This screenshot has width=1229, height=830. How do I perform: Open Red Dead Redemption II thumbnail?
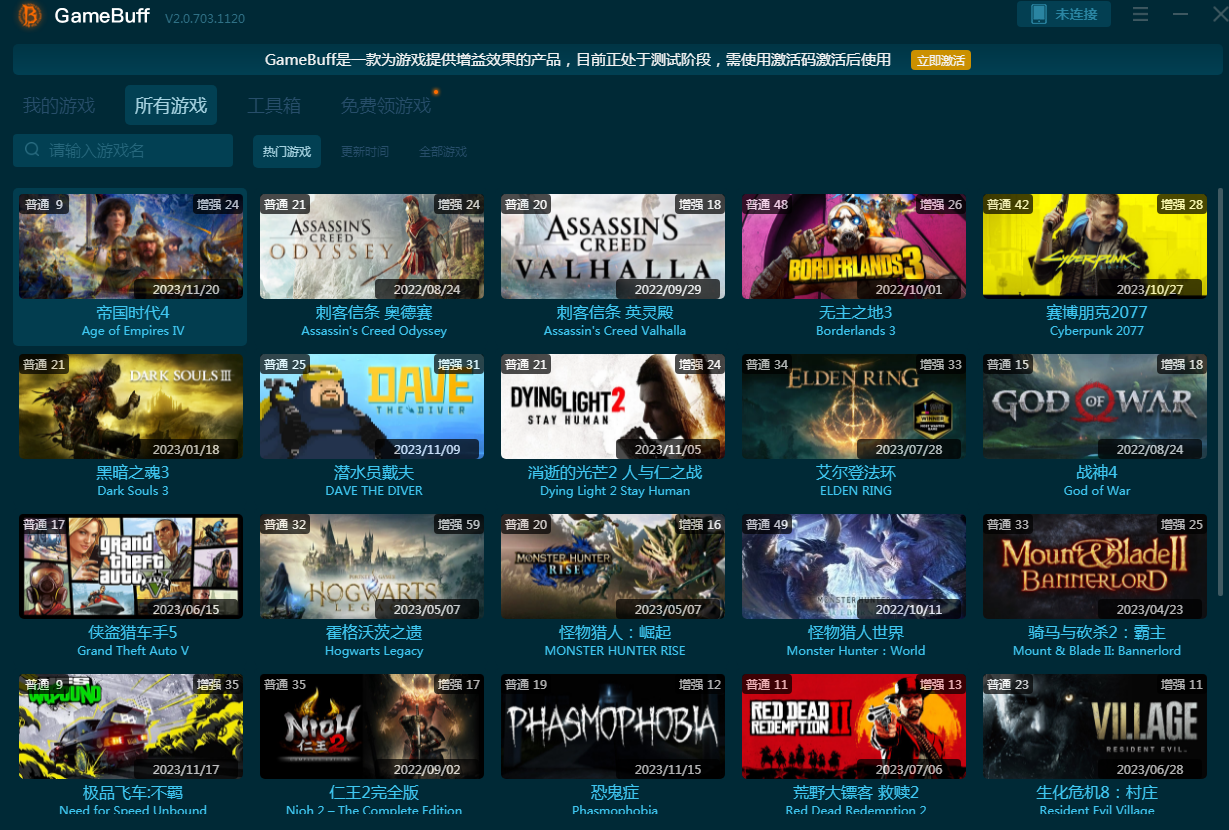[854, 726]
